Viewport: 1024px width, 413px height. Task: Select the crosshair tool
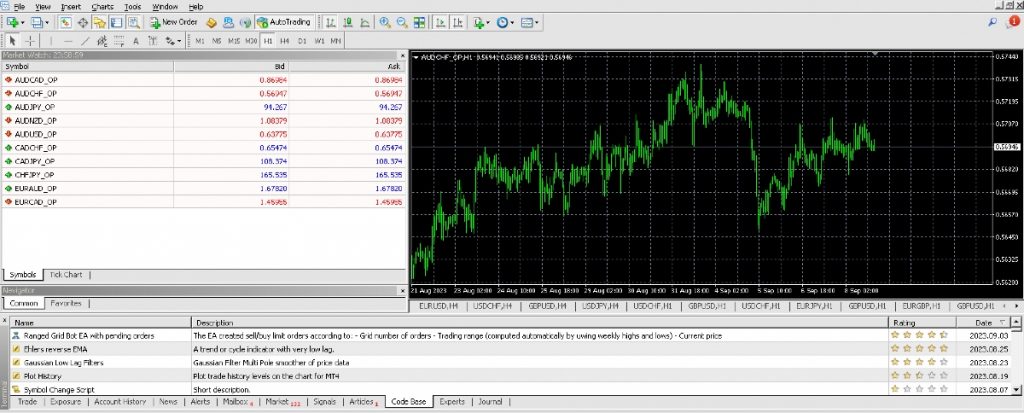(x=30, y=41)
